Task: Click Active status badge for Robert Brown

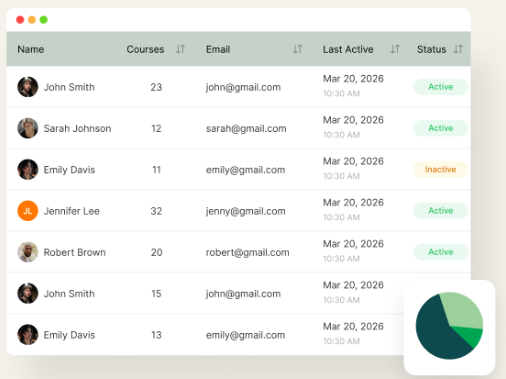Action: (x=441, y=252)
